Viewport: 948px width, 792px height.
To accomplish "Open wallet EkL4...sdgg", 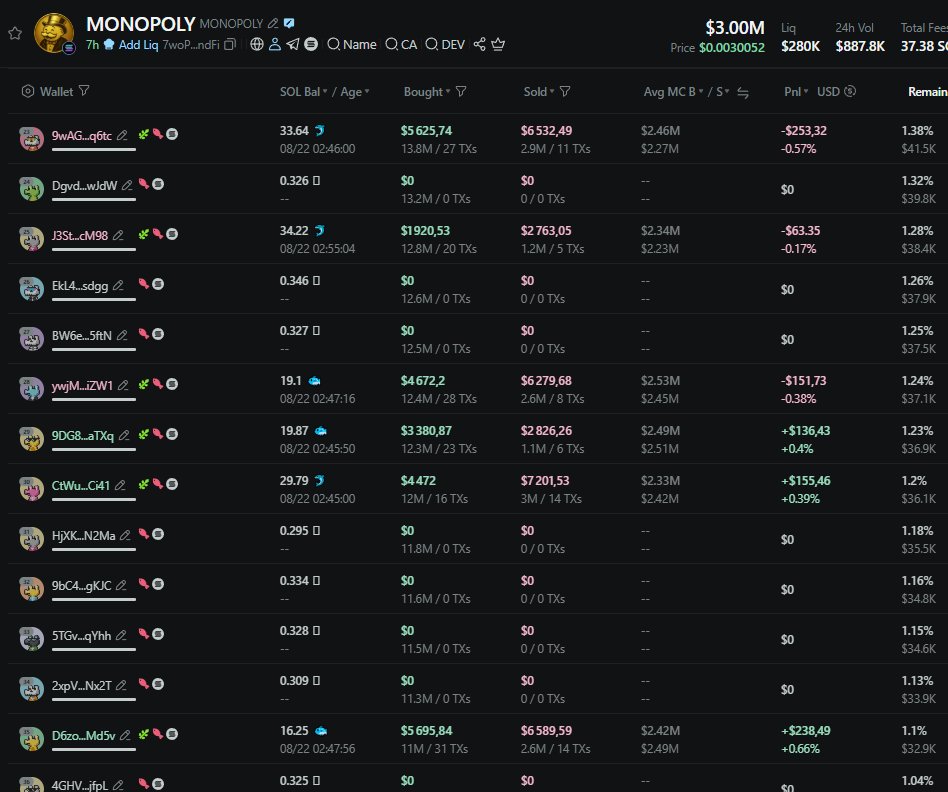I will (x=80, y=285).
